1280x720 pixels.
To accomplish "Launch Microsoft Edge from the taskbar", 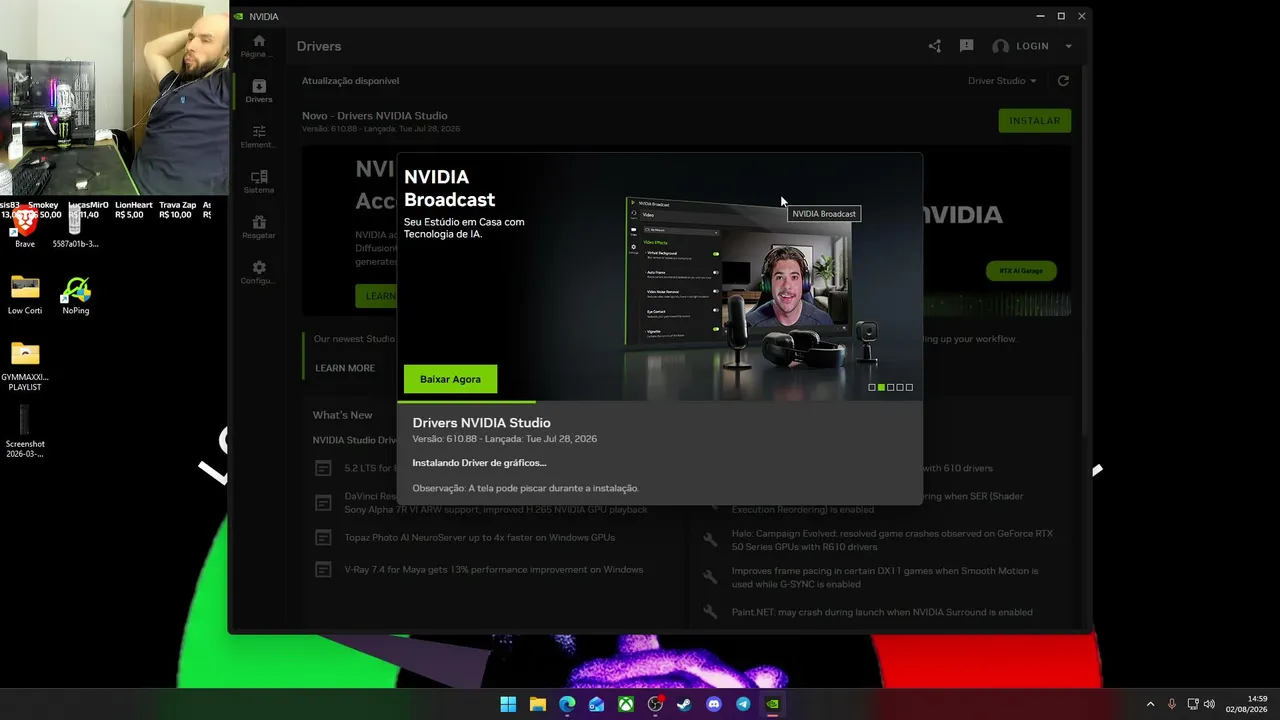I will coord(567,704).
